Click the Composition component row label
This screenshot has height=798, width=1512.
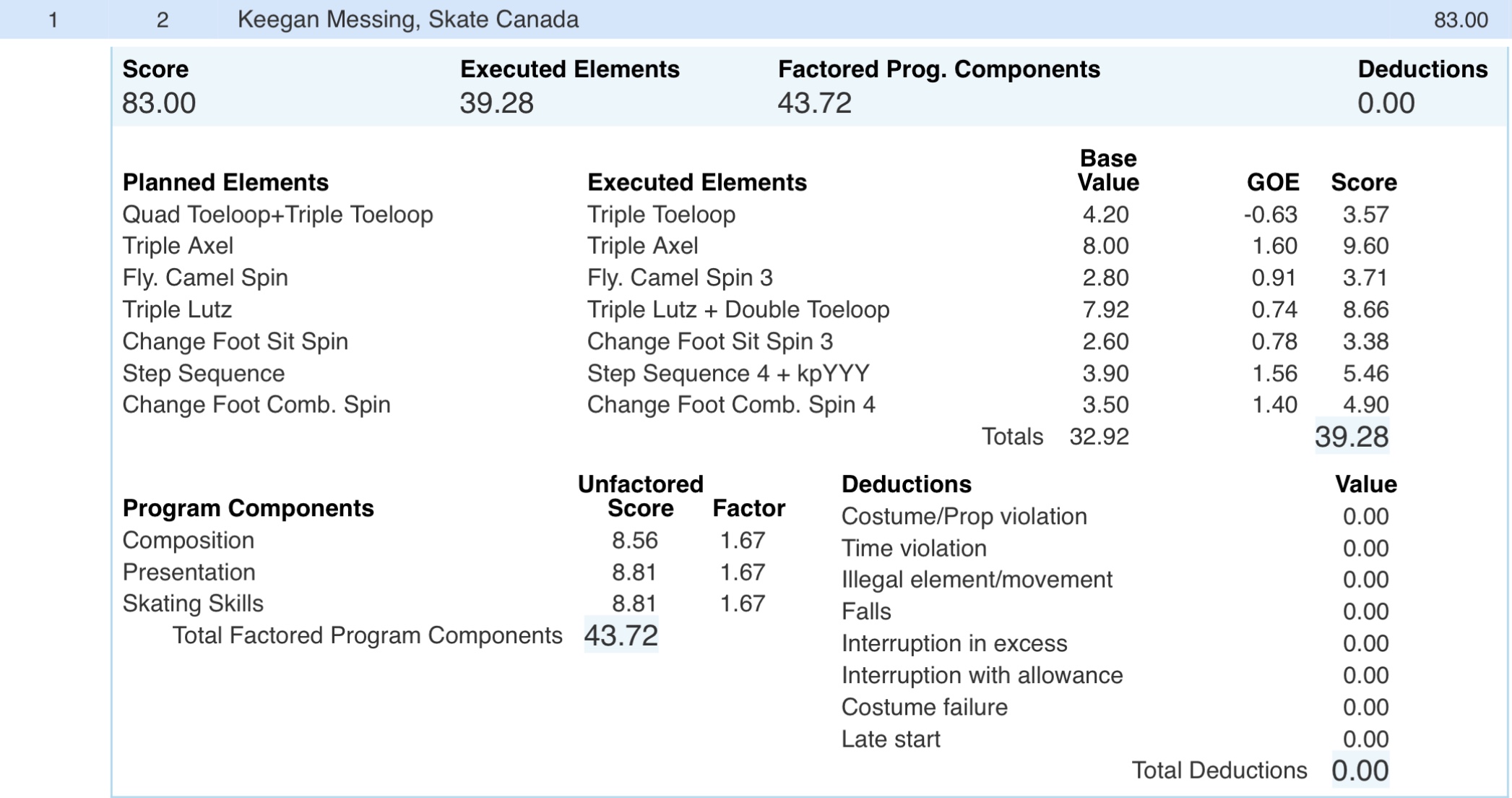(189, 541)
